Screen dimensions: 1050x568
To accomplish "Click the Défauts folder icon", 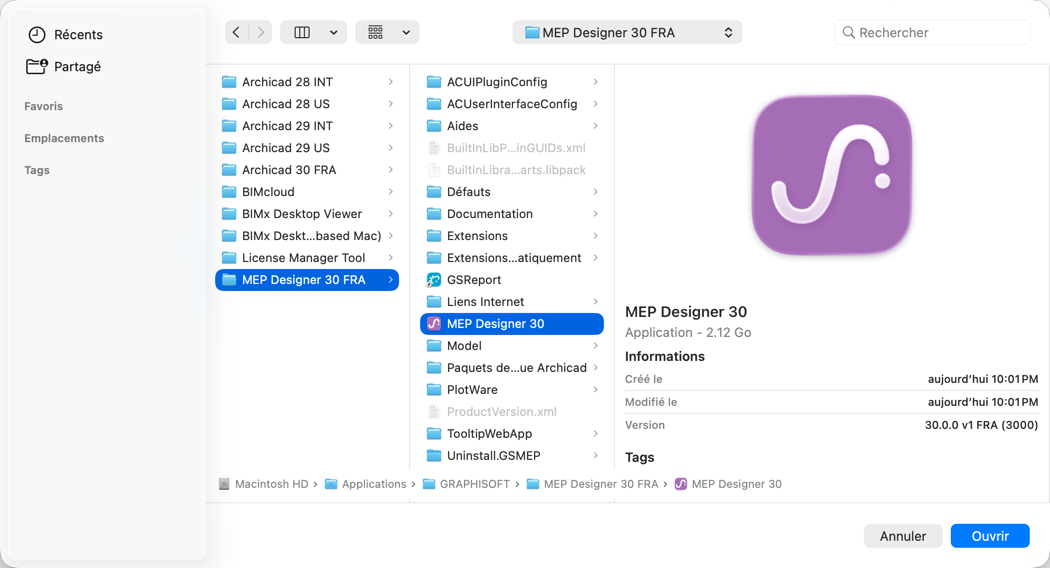I will point(434,192).
